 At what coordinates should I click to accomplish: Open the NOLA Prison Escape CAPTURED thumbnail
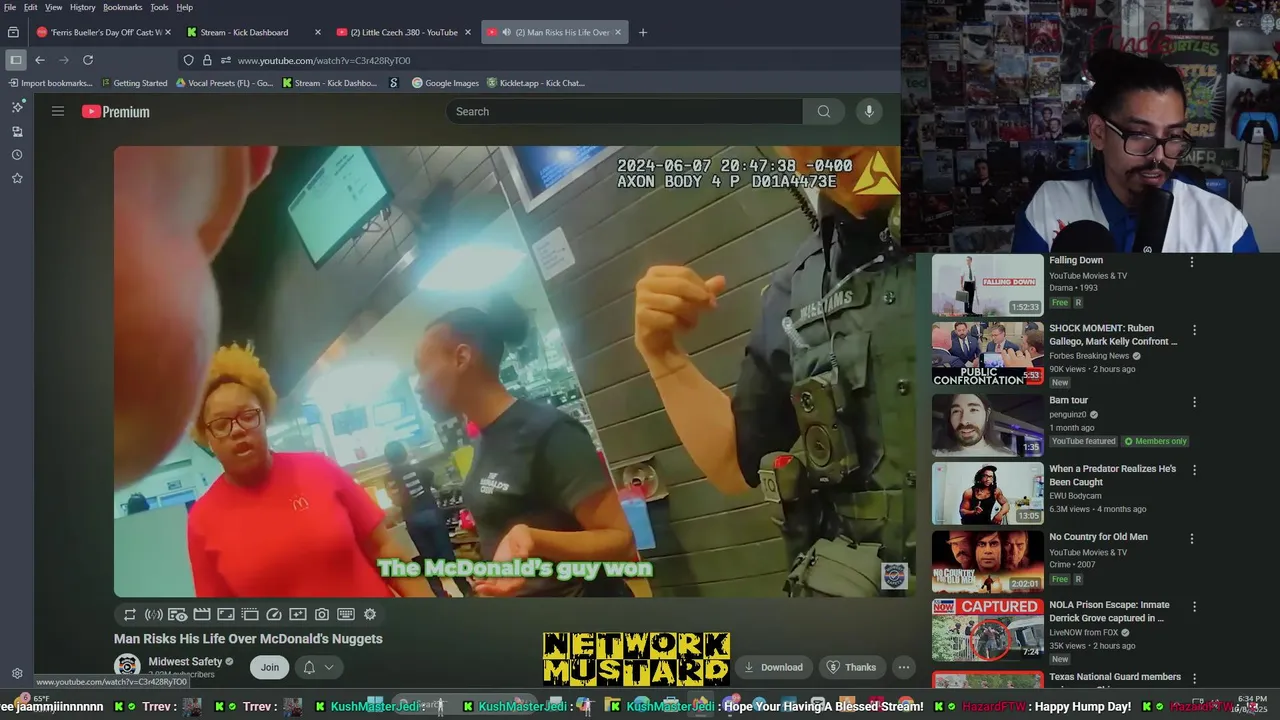(988, 630)
